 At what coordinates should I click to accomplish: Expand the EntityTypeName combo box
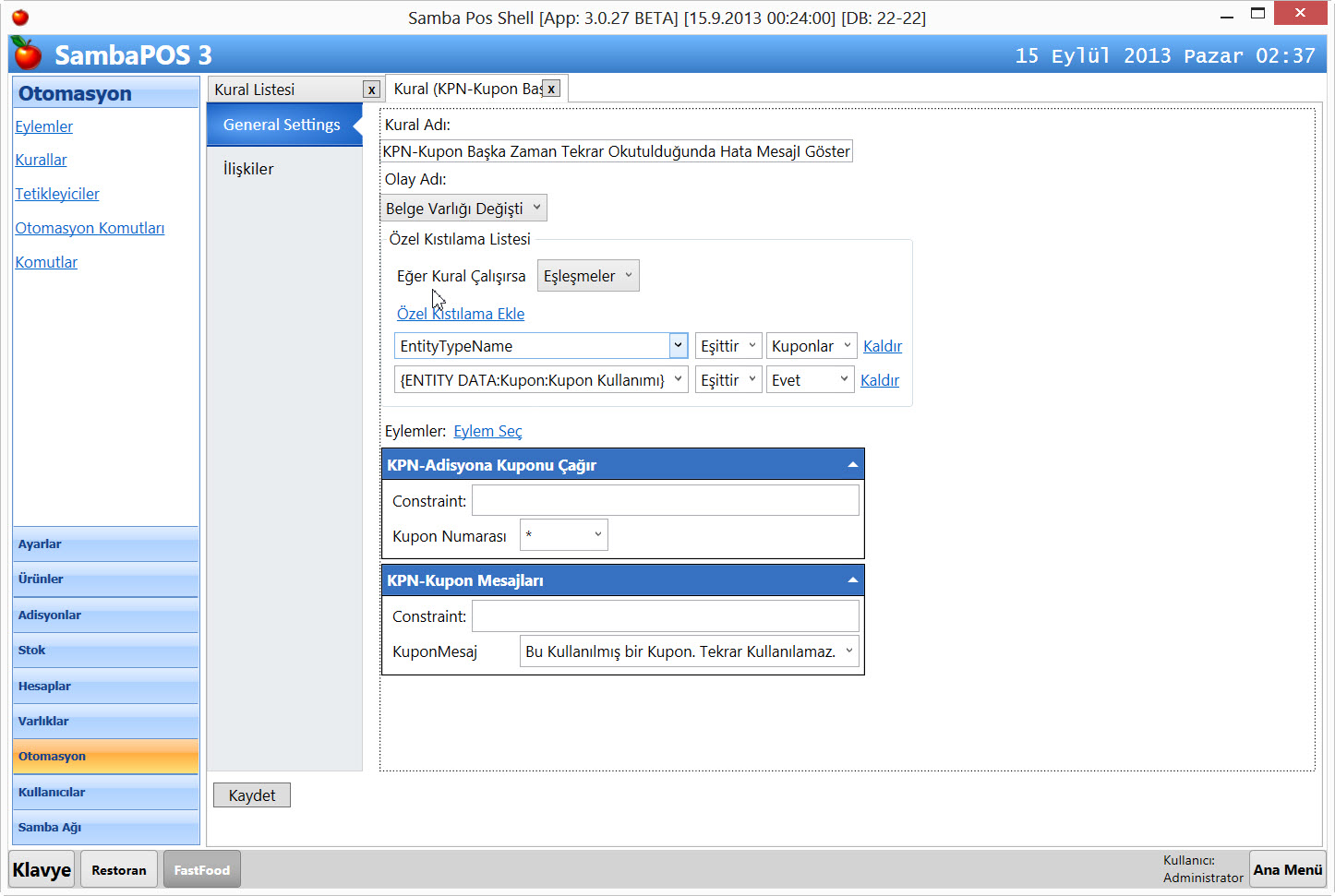pyautogui.click(x=678, y=346)
